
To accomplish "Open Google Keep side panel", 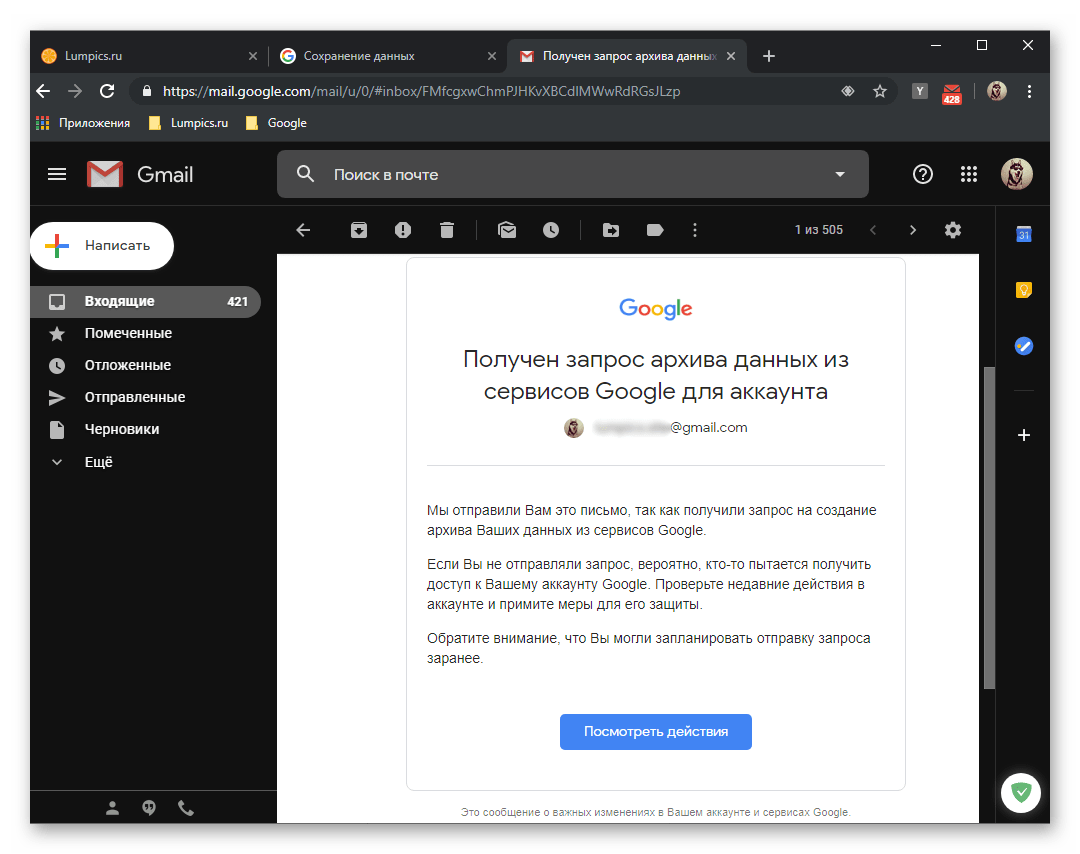I will click(1024, 290).
